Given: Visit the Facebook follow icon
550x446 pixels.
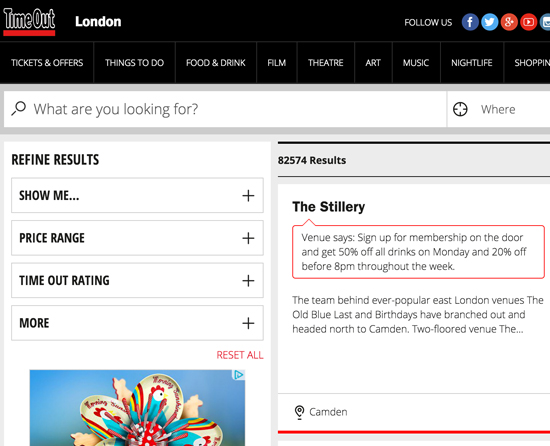Looking at the screenshot, I should [470, 22].
